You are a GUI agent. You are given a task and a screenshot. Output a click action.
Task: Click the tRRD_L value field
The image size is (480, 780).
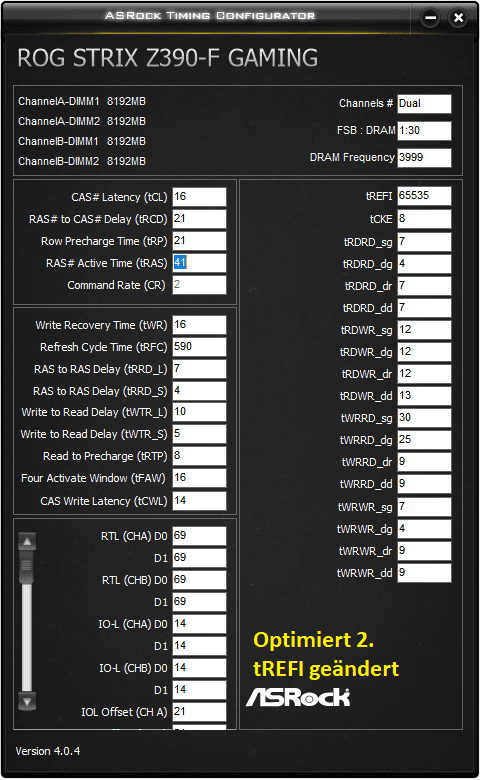(x=199, y=369)
